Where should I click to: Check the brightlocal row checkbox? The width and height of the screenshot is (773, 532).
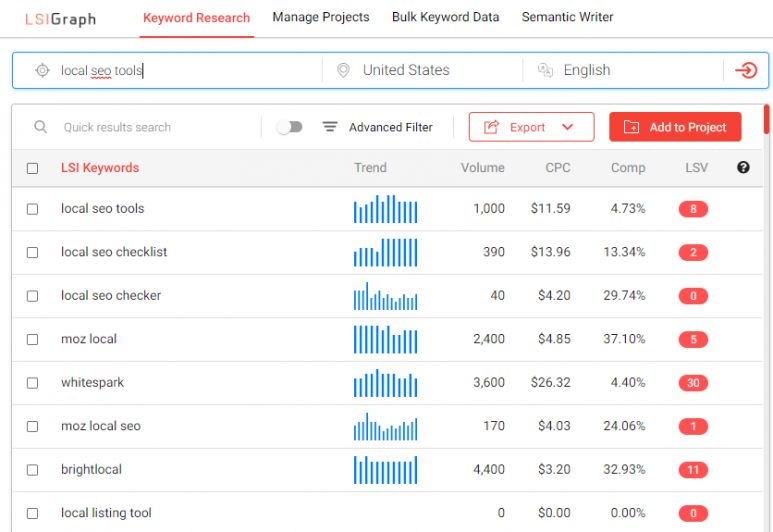pyautogui.click(x=33, y=470)
